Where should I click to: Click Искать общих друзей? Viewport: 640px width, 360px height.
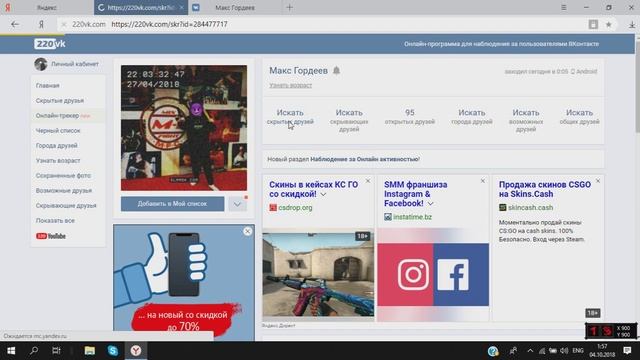[580, 116]
